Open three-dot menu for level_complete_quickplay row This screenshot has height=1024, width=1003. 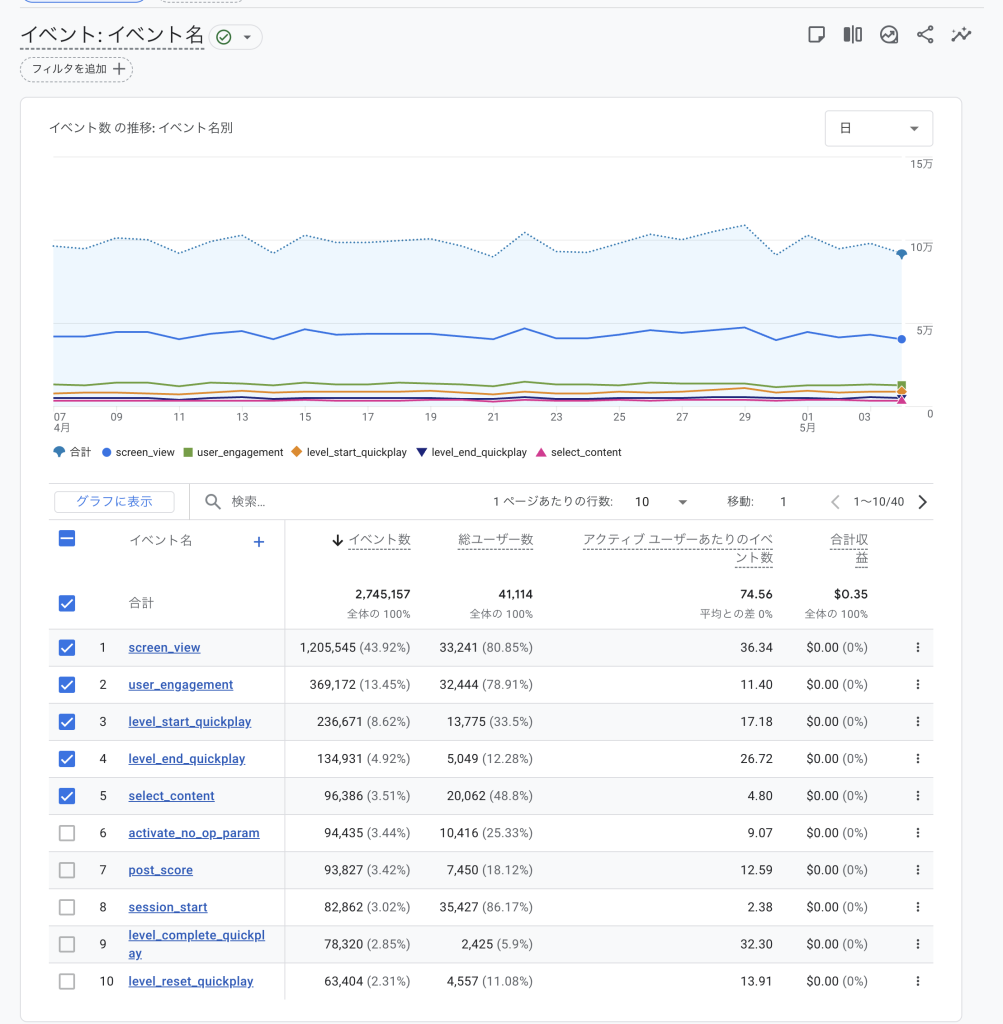click(917, 944)
